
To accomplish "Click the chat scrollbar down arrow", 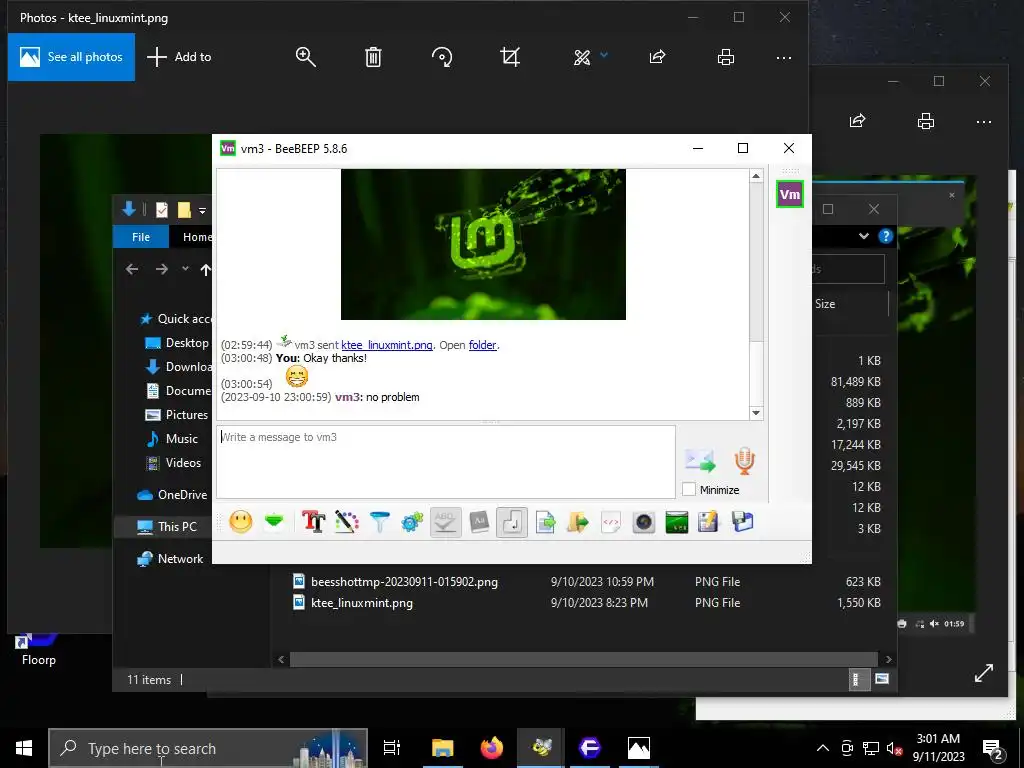I will pos(756,413).
